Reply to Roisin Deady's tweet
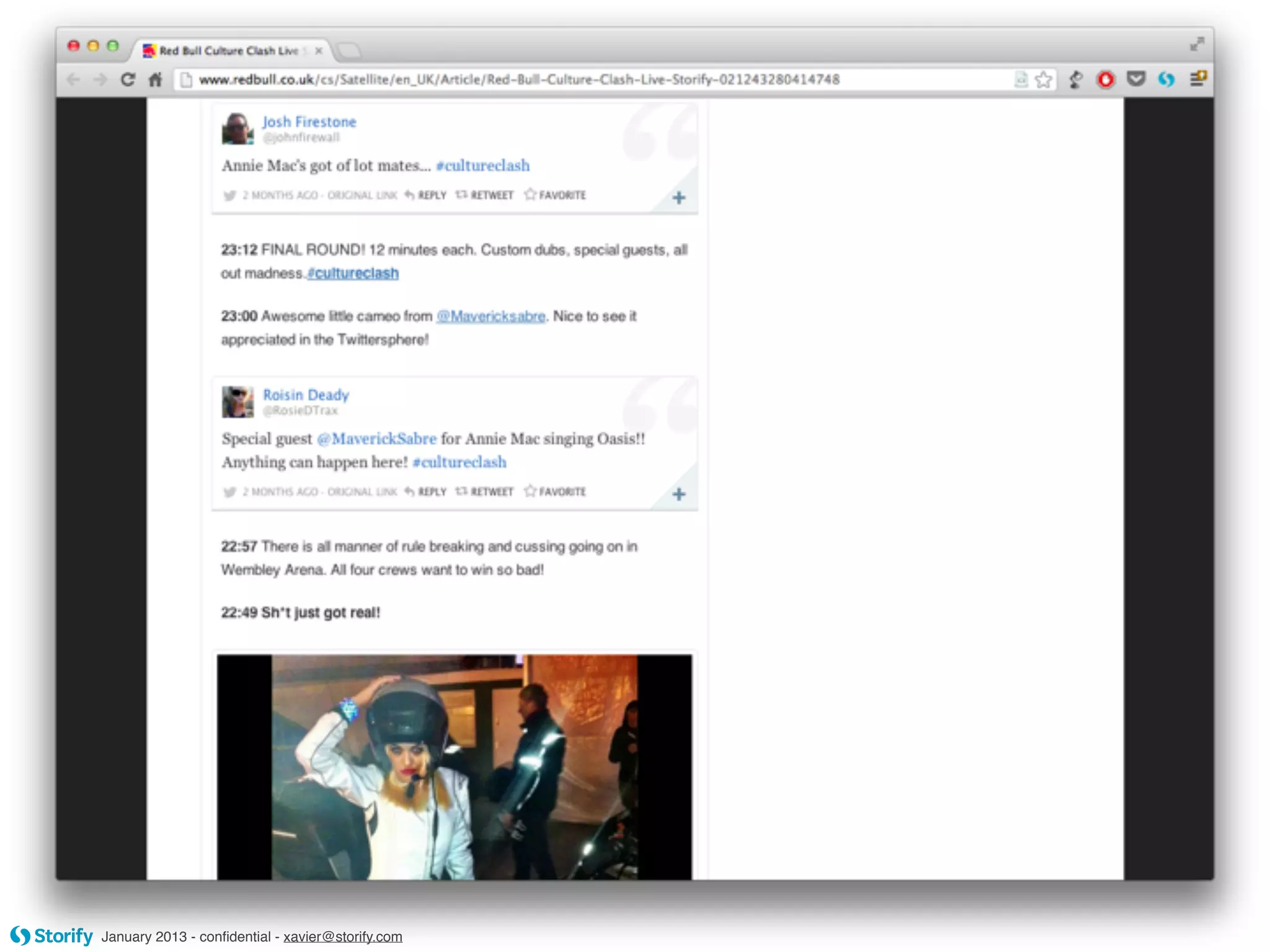1270x952 pixels. (x=425, y=491)
